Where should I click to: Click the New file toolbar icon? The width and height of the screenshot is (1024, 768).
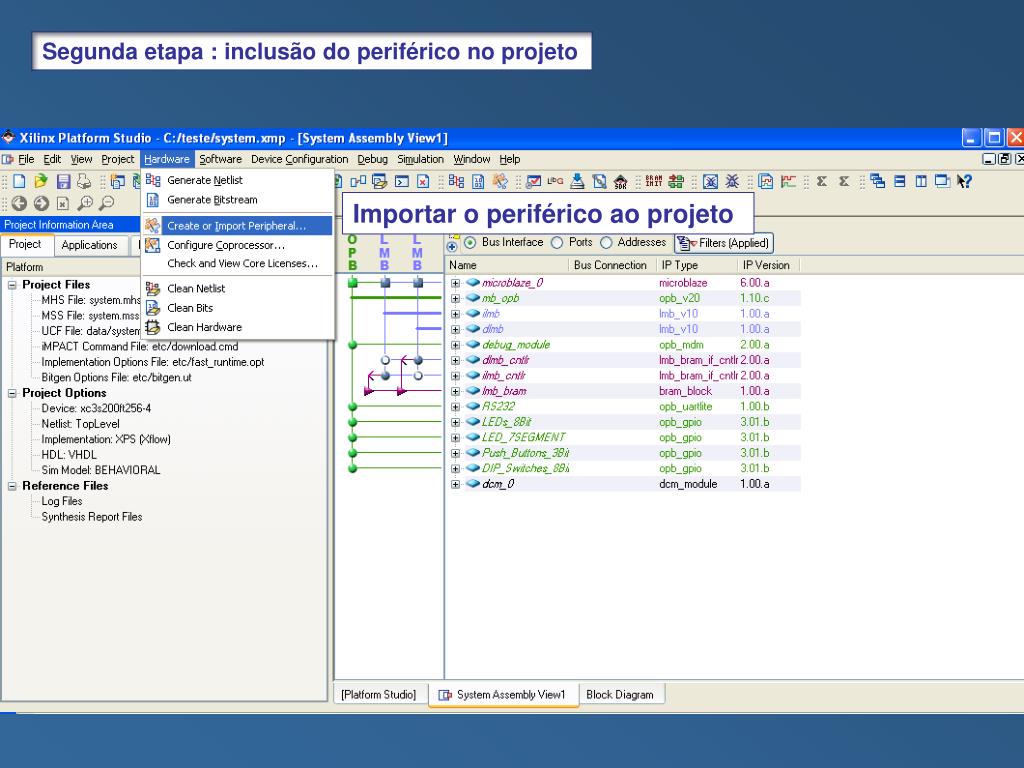coord(20,182)
